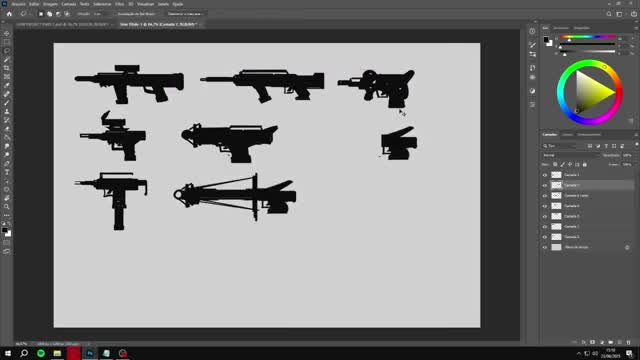Filter layers by text type icon
The image size is (640, 360).
coord(606,146)
